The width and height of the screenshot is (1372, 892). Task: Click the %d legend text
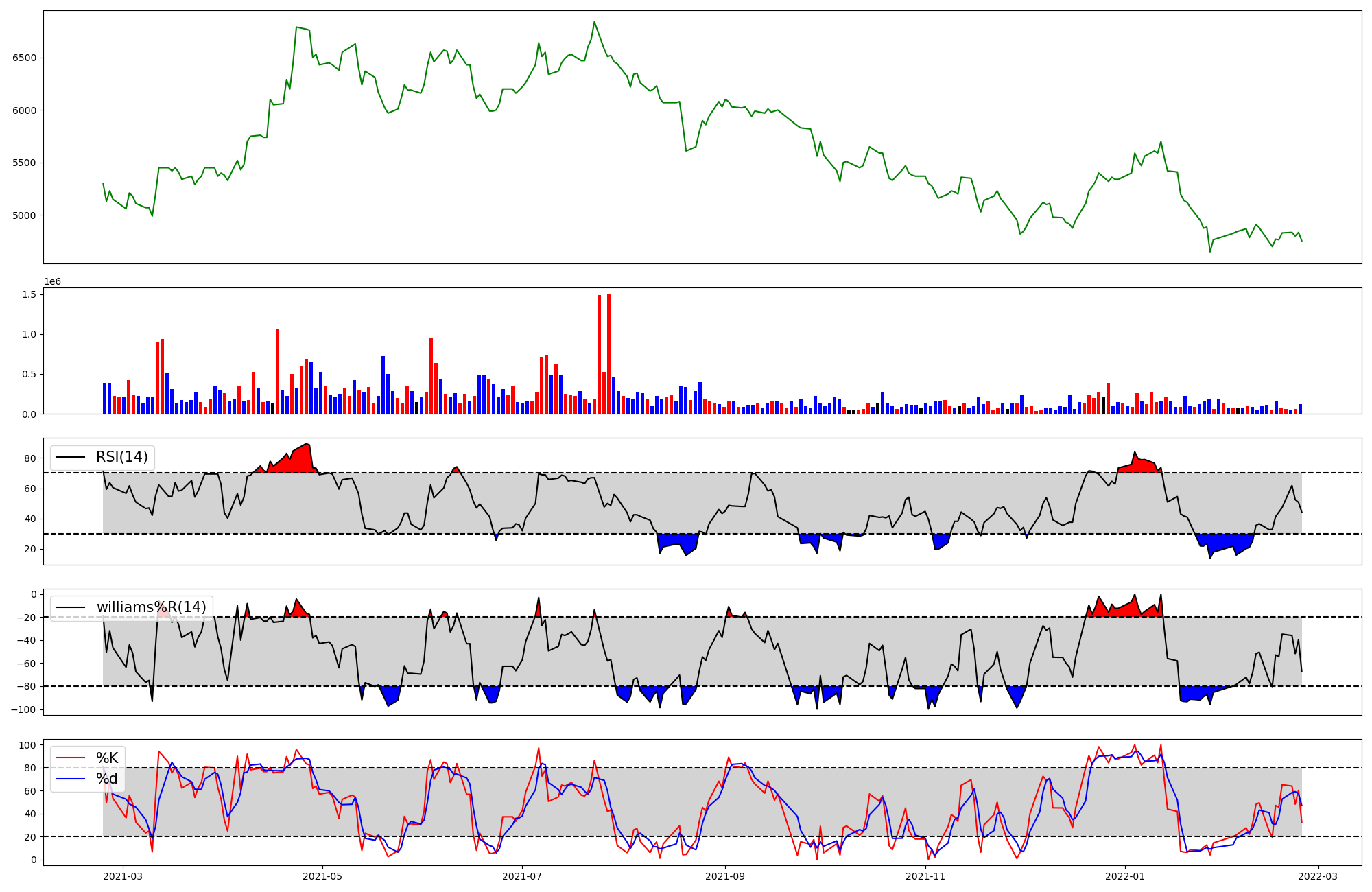(107, 779)
